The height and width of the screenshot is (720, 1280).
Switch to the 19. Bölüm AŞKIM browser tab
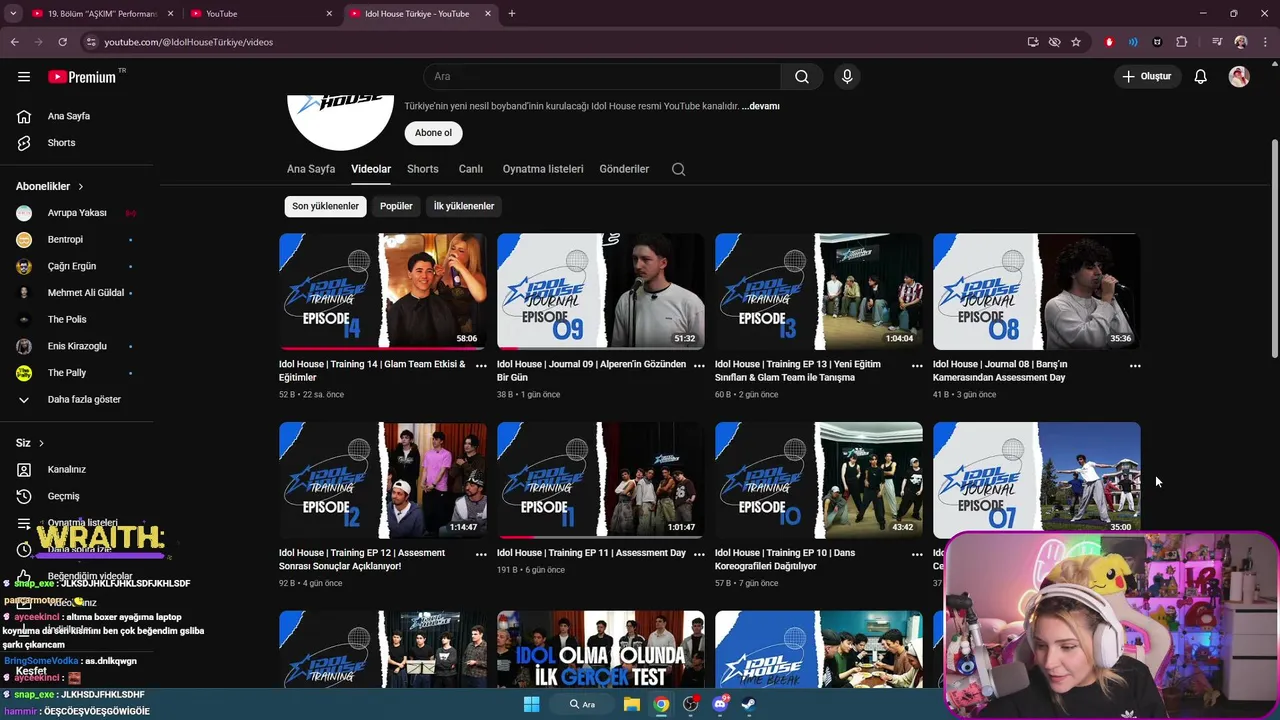tap(103, 14)
